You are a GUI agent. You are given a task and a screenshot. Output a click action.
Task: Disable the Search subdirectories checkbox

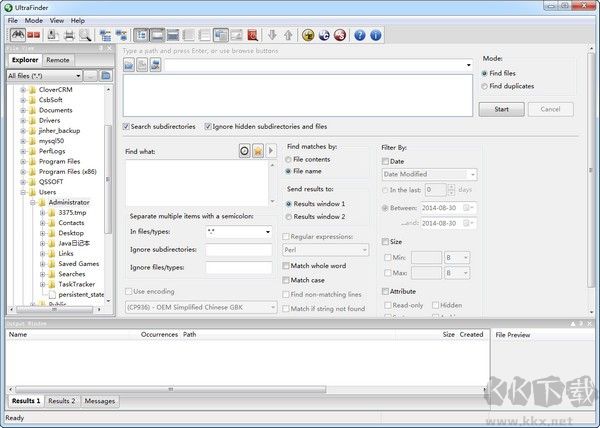coord(127,127)
